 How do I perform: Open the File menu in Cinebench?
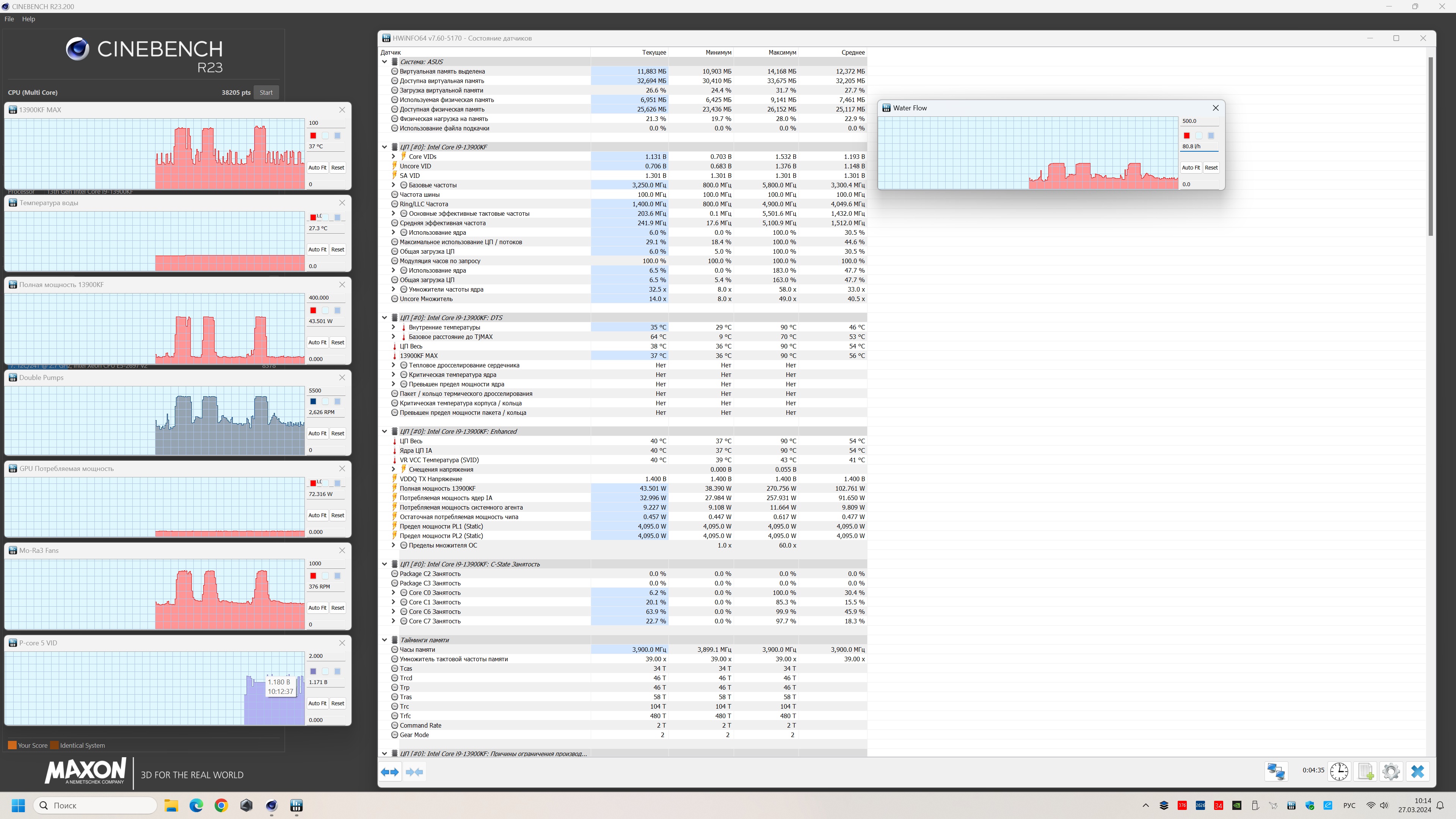pos(9,19)
